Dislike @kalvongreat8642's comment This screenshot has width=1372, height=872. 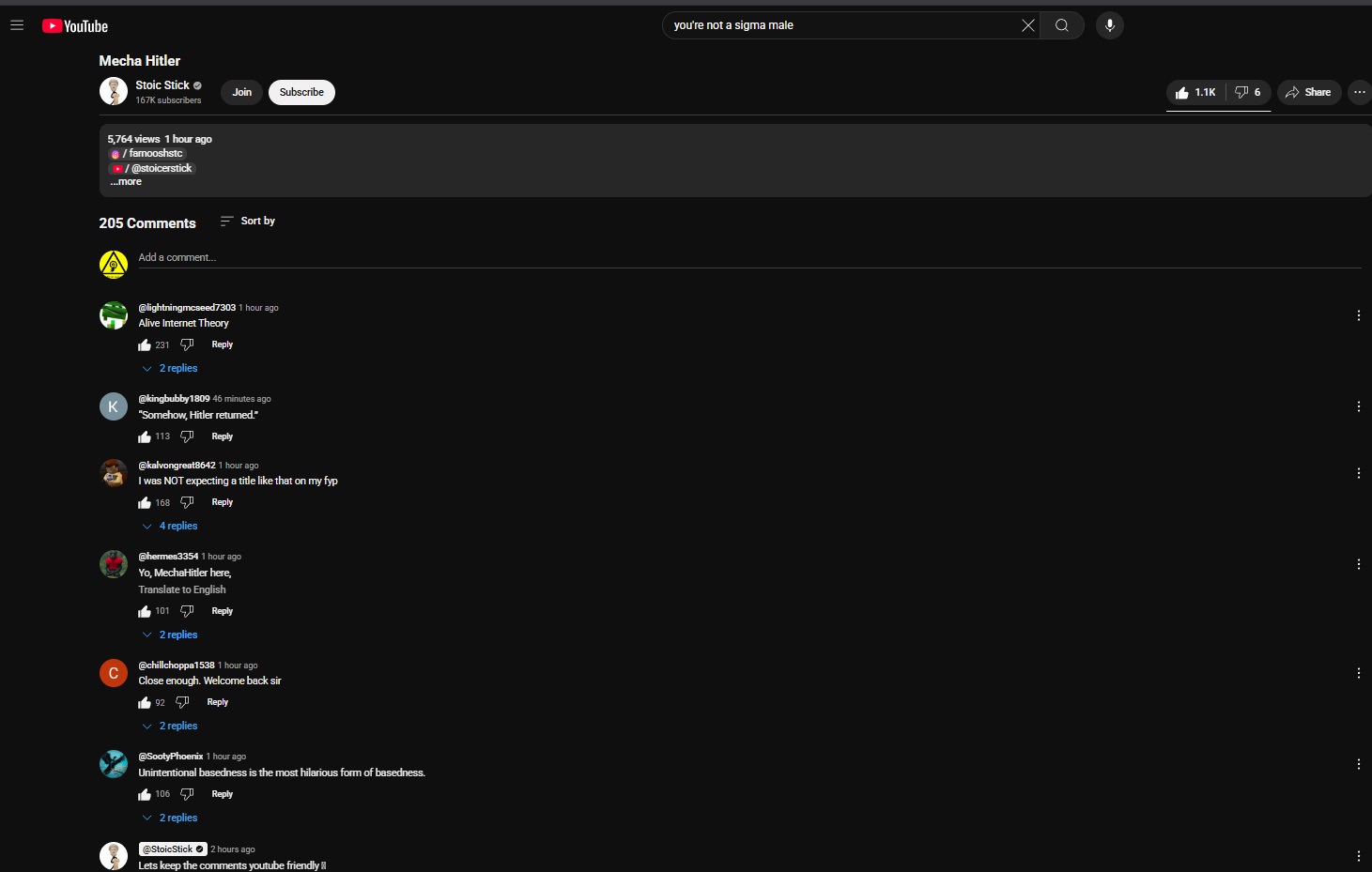pos(187,502)
